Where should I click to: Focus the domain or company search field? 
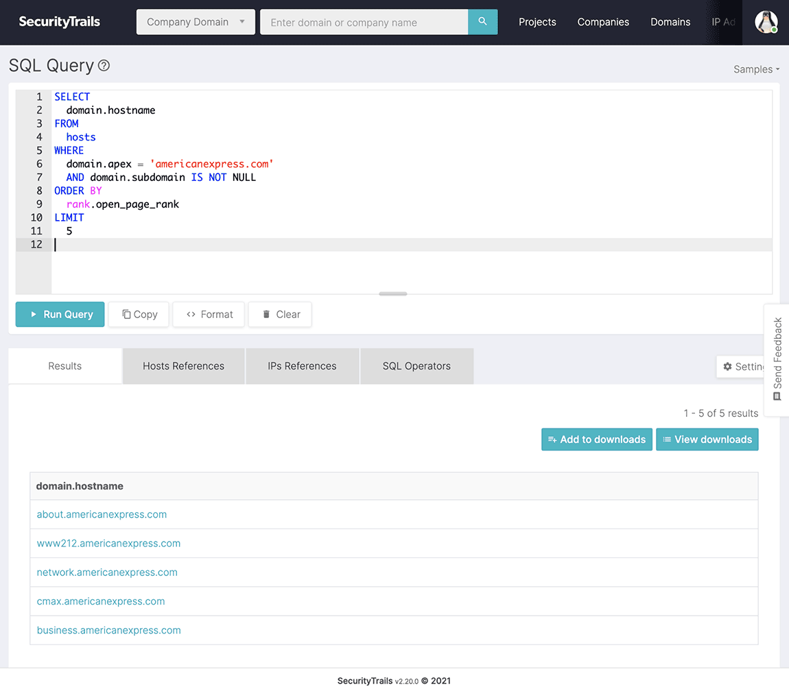coord(364,22)
